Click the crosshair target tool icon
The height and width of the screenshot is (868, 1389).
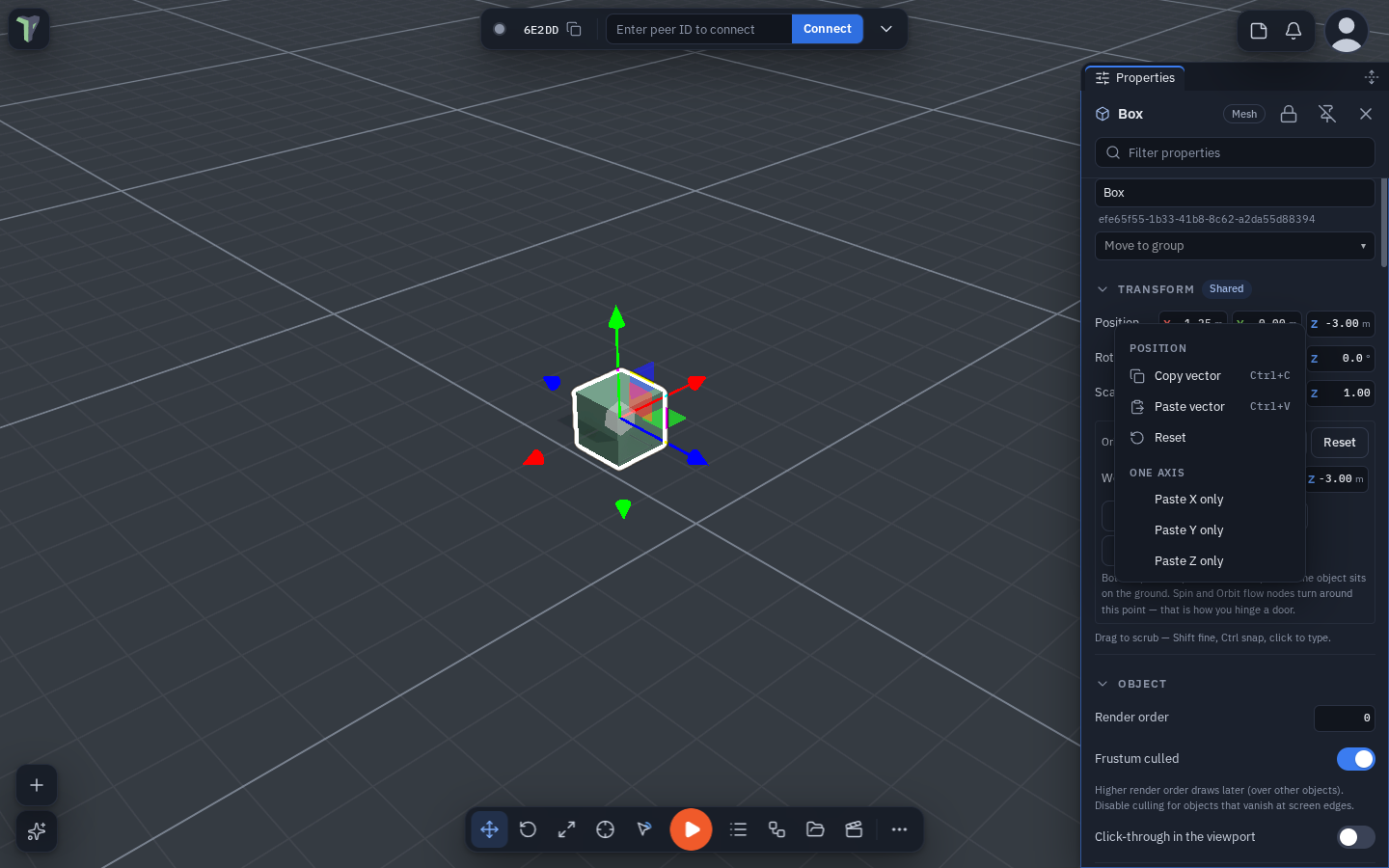click(x=605, y=829)
